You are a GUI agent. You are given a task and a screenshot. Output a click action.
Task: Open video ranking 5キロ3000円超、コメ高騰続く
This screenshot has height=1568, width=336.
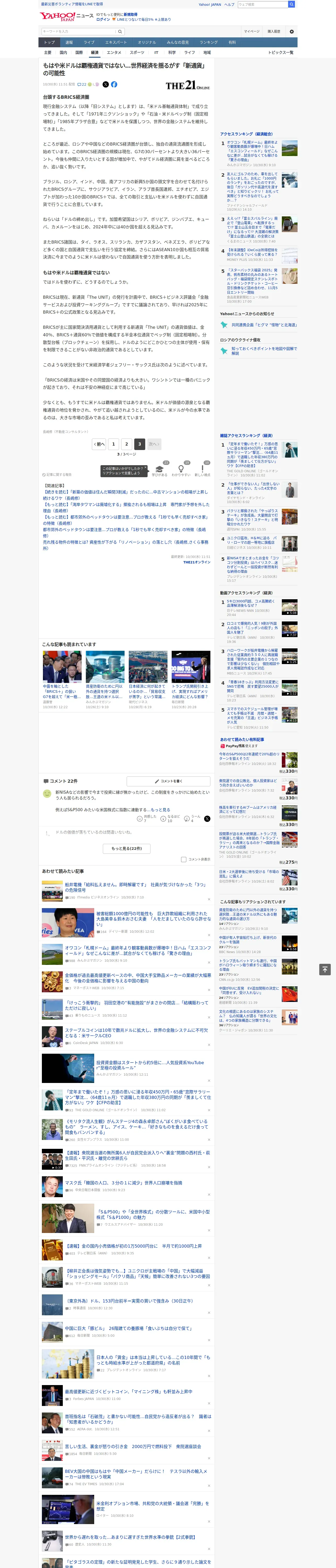(251, 603)
